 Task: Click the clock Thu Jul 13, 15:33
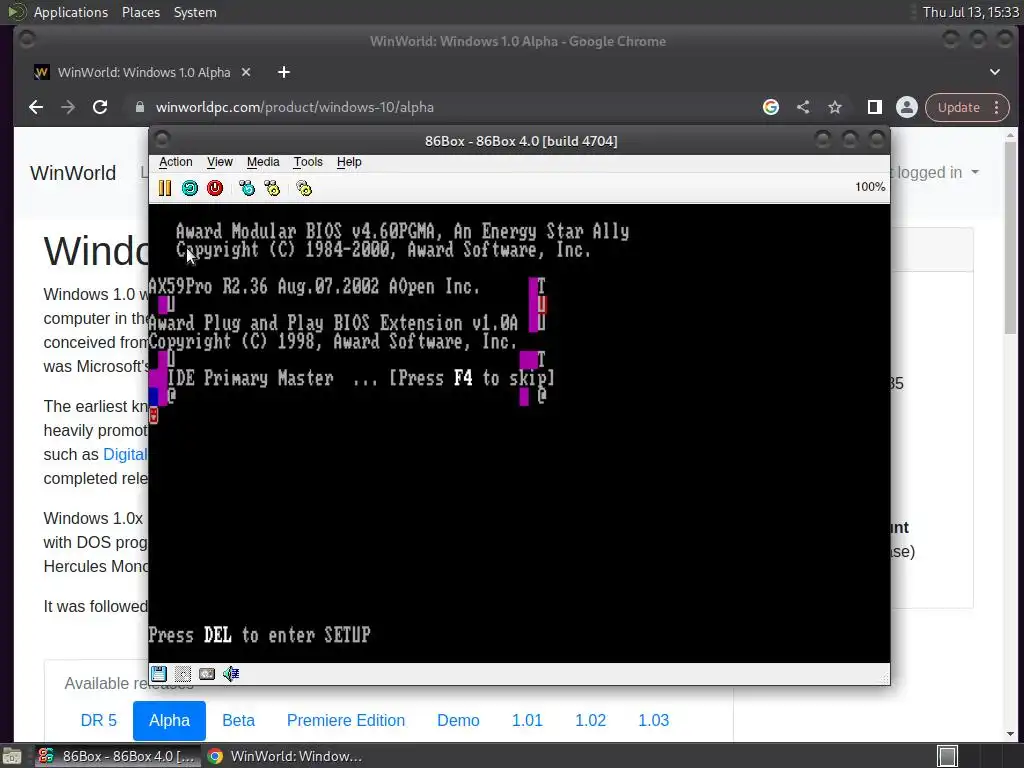coord(970,12)
